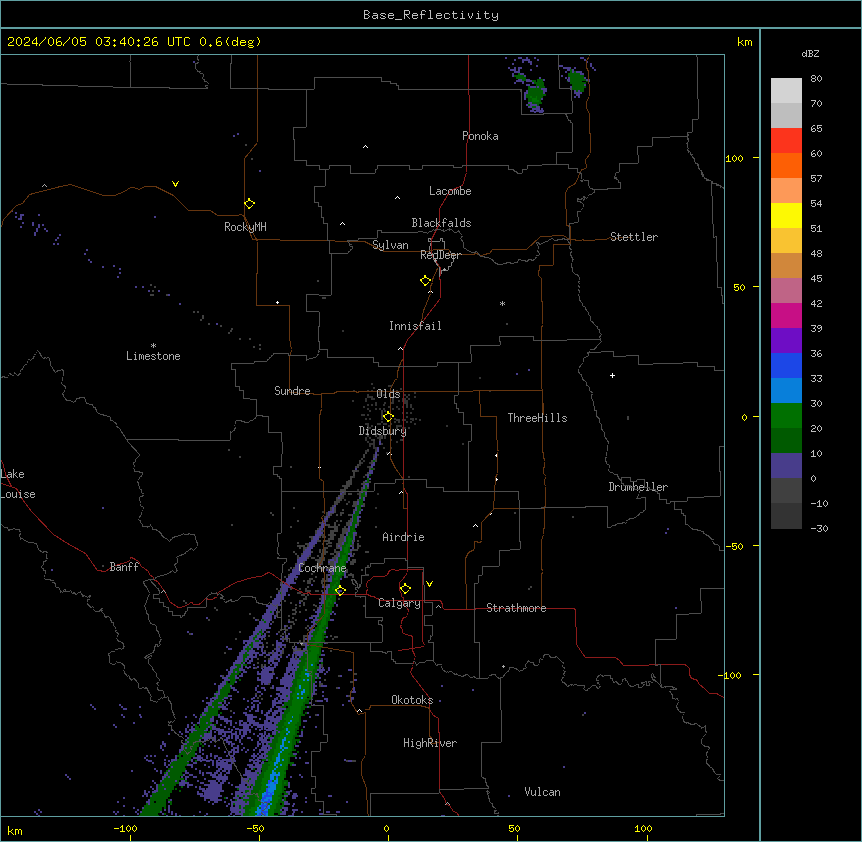862x842 pixels.
Task: Pick the blue 36 dBZ legend color
Action: (x=786, y=365)
